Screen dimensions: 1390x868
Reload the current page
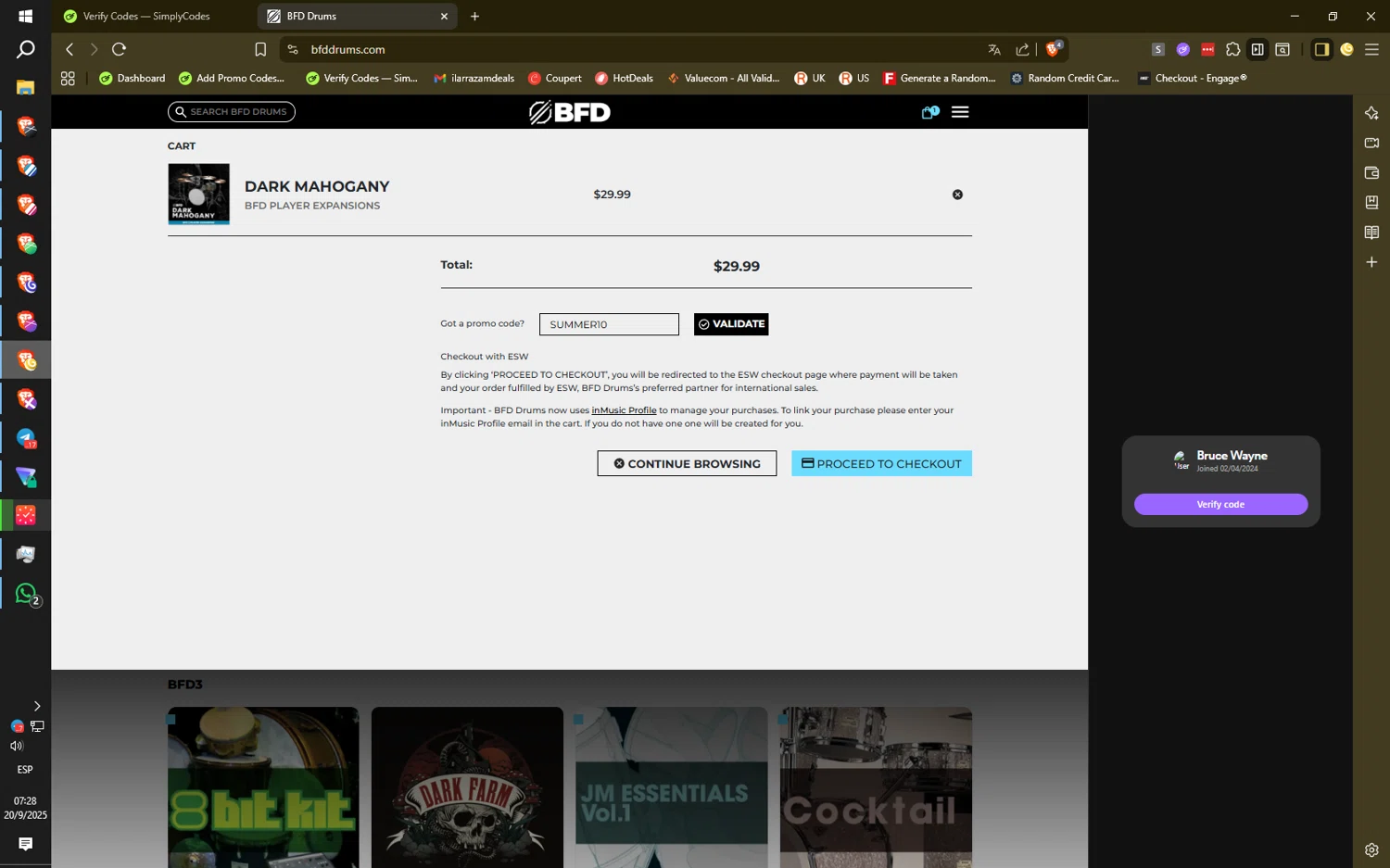(119, 49)
